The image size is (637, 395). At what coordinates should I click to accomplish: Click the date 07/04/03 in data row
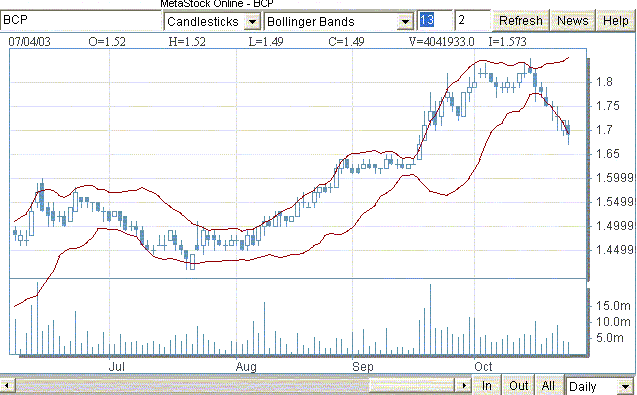(x=30, y=42)
